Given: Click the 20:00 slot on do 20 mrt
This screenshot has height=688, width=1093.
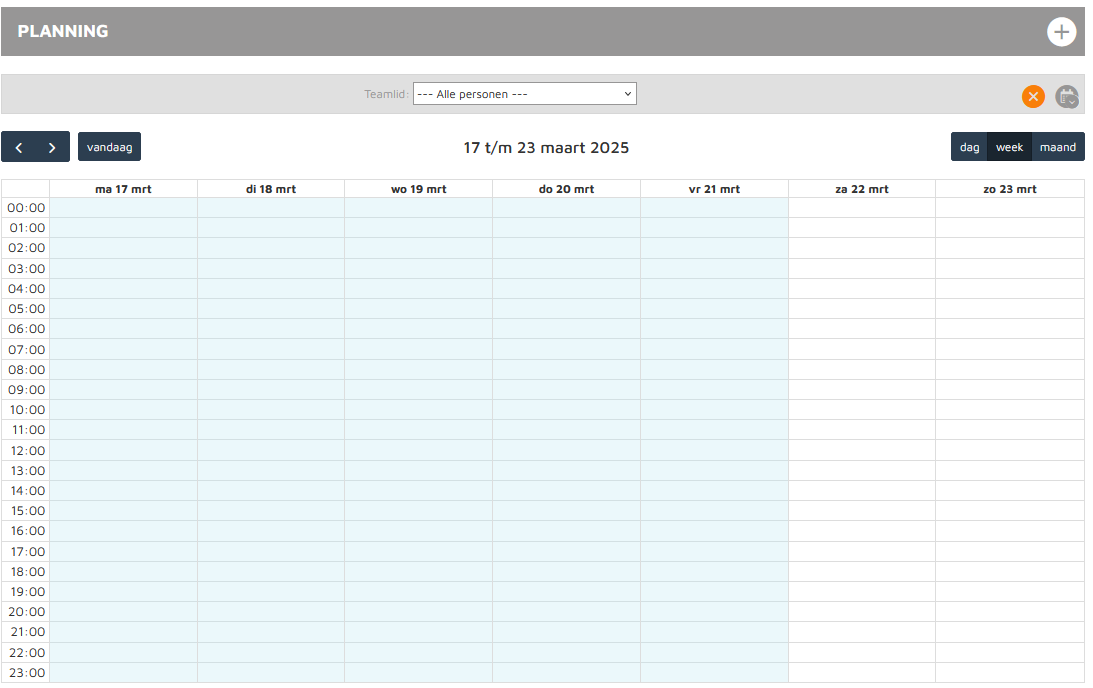Looking at the screenshot, I should pos(567,612).
